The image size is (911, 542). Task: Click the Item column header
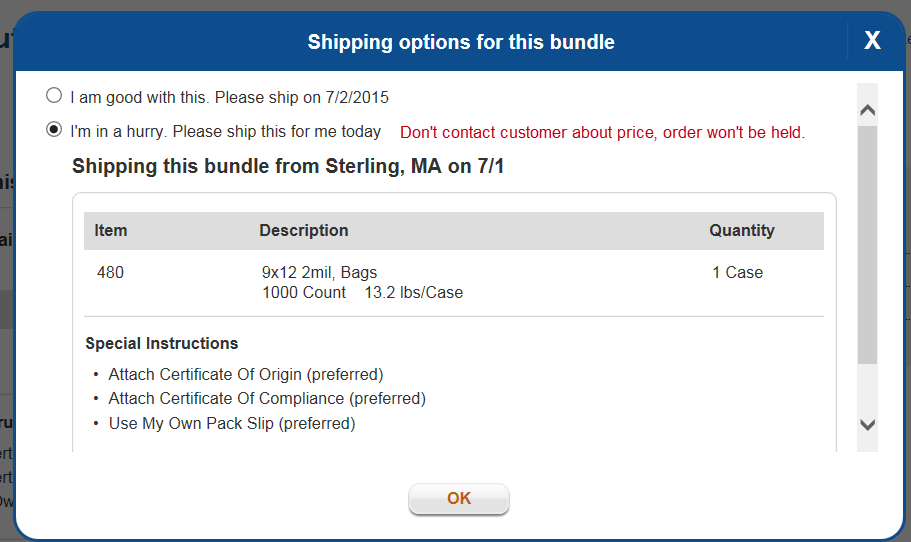click(110, 231)
